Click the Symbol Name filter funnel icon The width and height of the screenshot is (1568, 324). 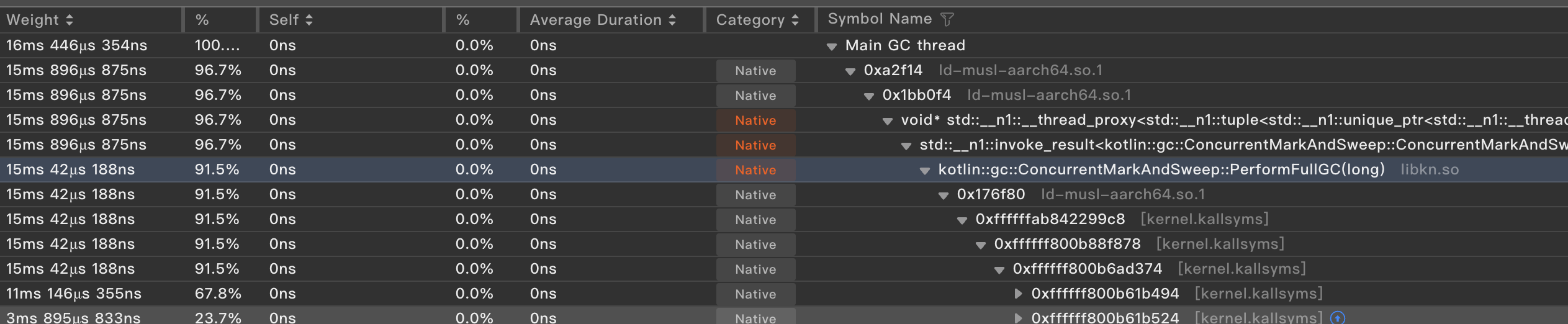click(947, 20)
